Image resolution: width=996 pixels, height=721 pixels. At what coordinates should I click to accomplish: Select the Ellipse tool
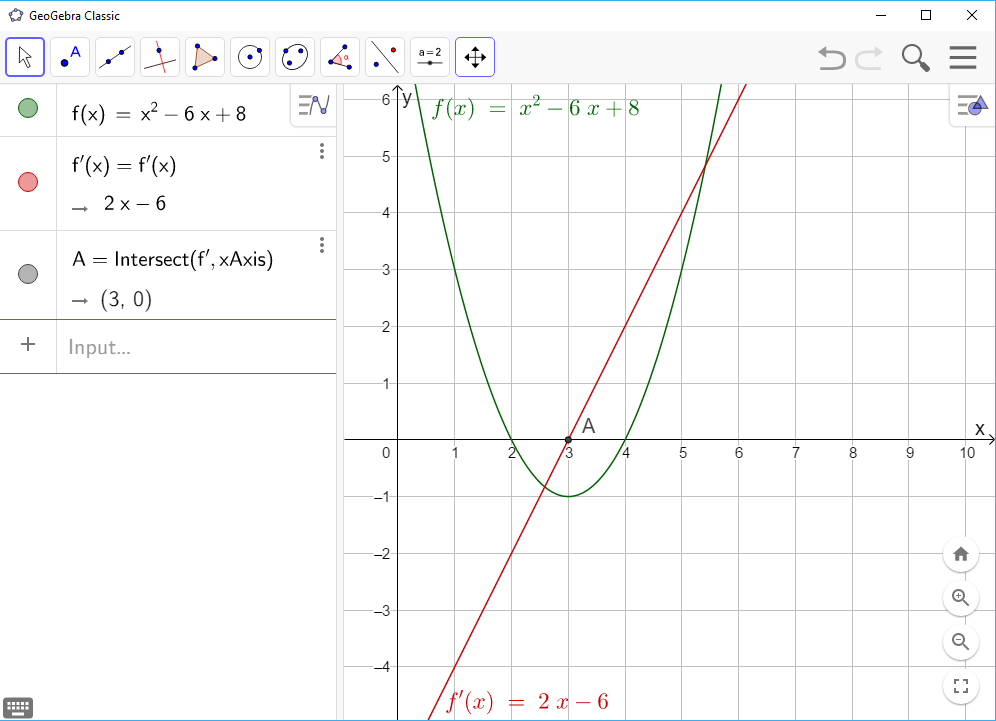(295, 57)
